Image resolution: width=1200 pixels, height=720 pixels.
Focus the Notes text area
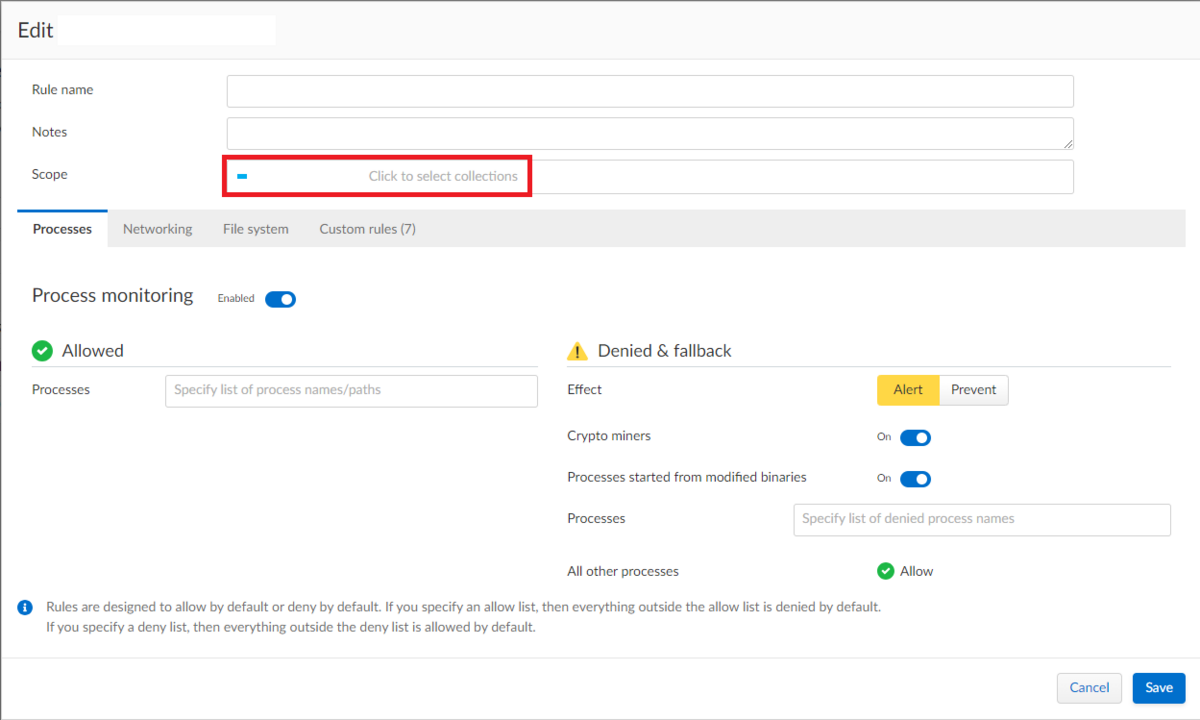point(650,134)
